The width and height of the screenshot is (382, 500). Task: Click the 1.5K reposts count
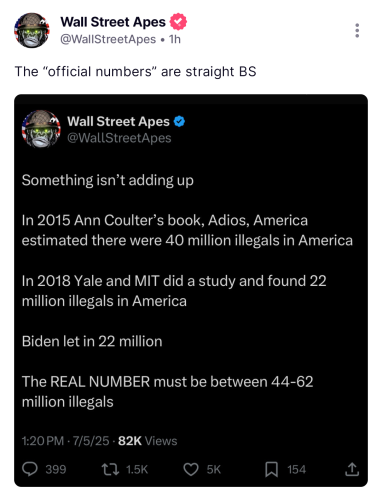tap(137, 469)
